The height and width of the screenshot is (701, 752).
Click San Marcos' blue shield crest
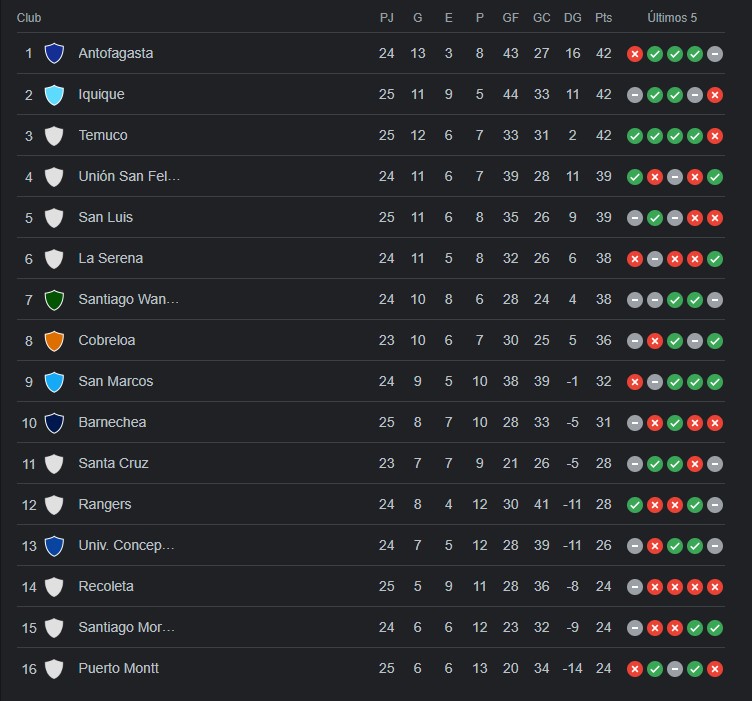(x=54, y=382)
